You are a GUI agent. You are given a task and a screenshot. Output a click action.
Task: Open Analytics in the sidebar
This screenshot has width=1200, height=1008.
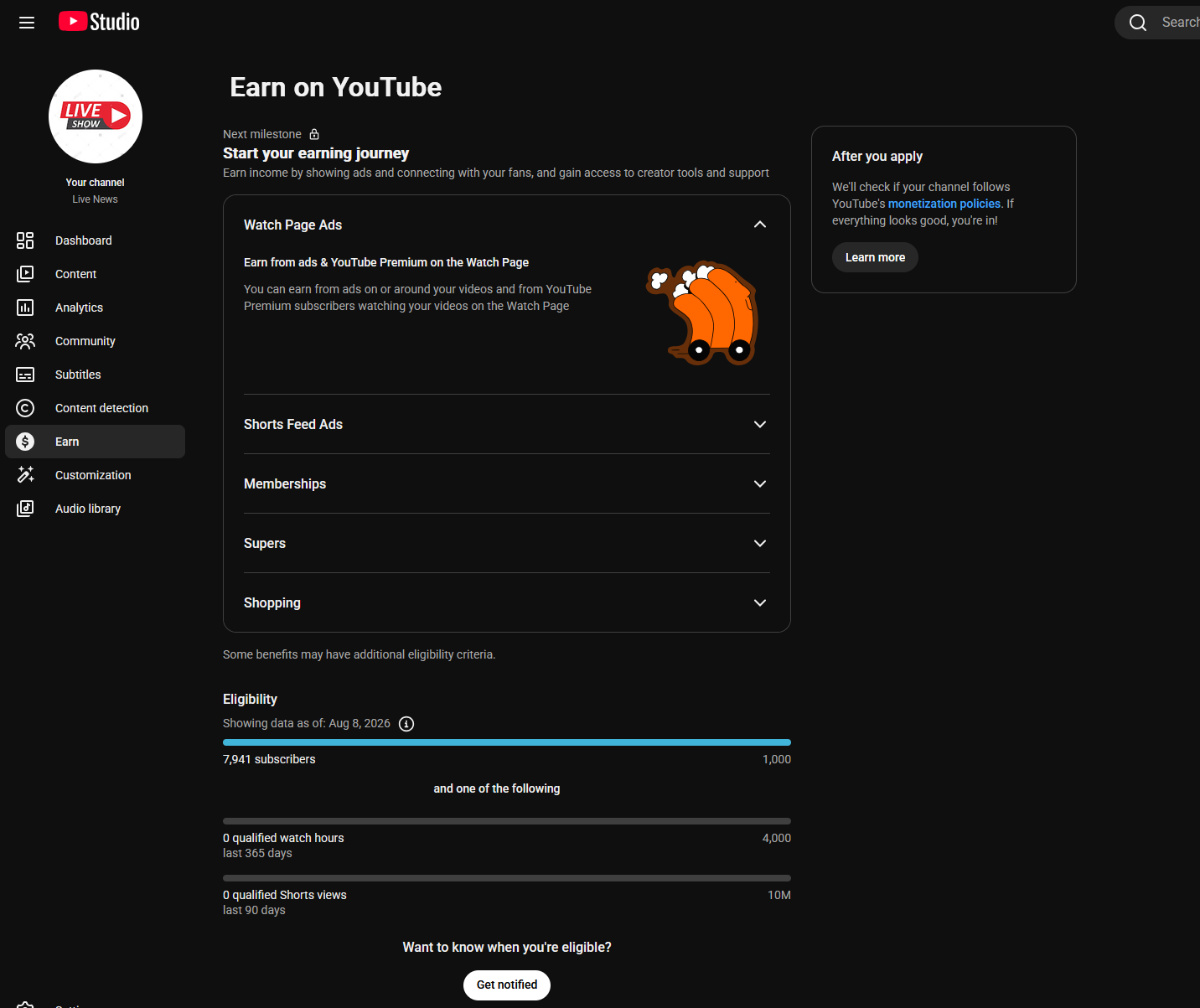pos(96,308)
